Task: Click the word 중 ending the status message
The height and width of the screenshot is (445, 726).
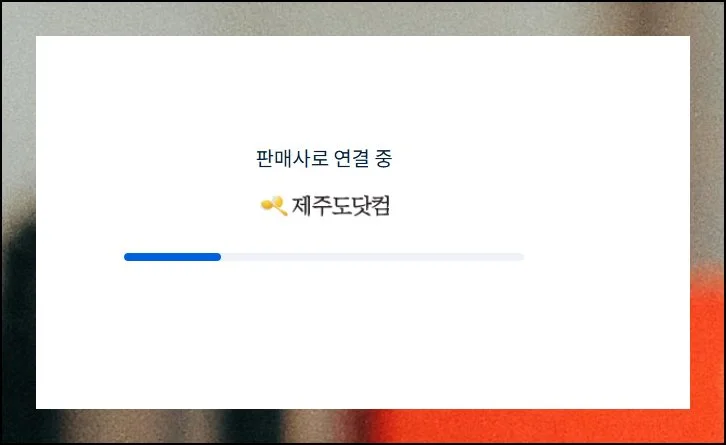Action: pyautogui.click(x=383, y=158)
